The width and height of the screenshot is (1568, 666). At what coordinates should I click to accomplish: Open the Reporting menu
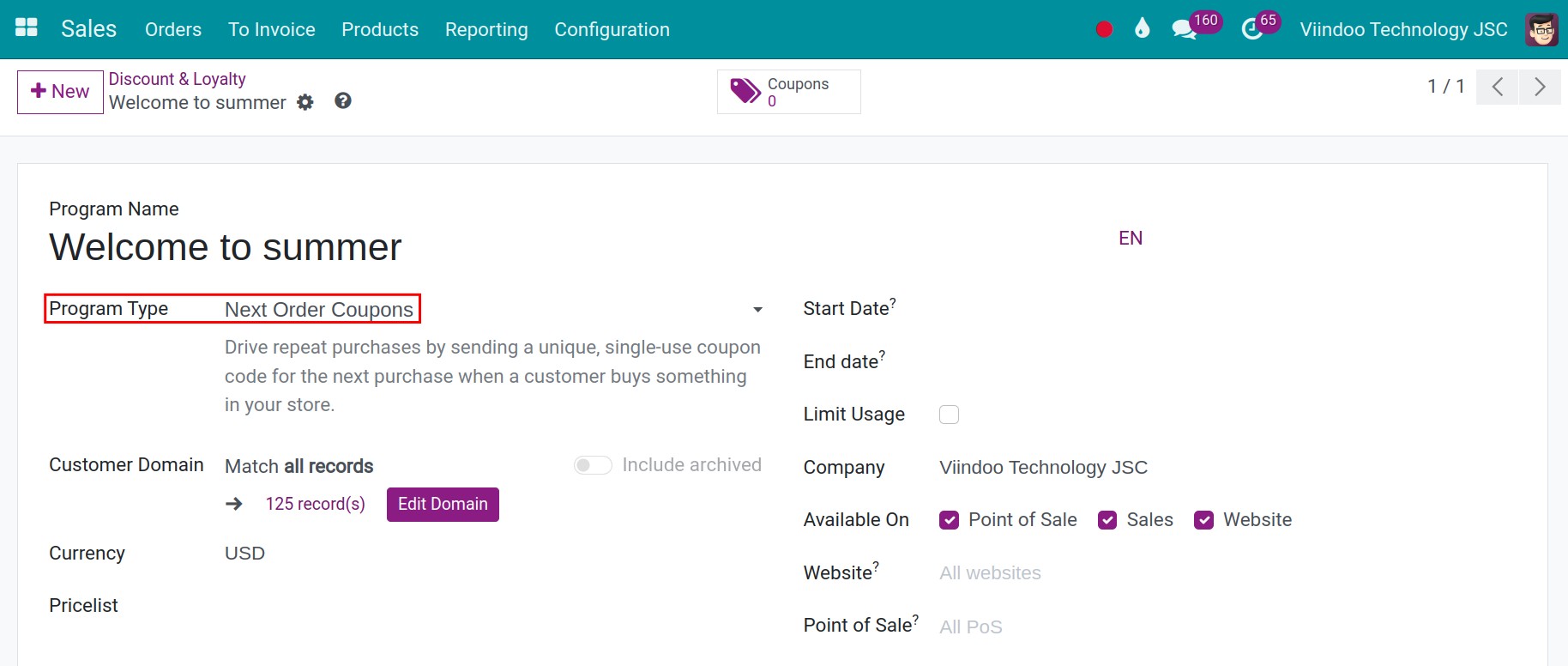pos(486,29)
